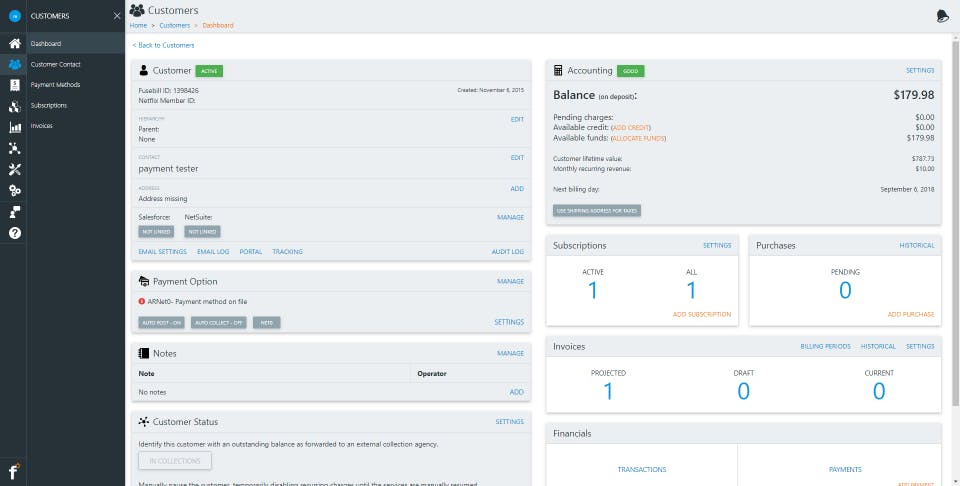
Task: Click the ADD SUBSCRIPTION link
Action: click(702, 314)
